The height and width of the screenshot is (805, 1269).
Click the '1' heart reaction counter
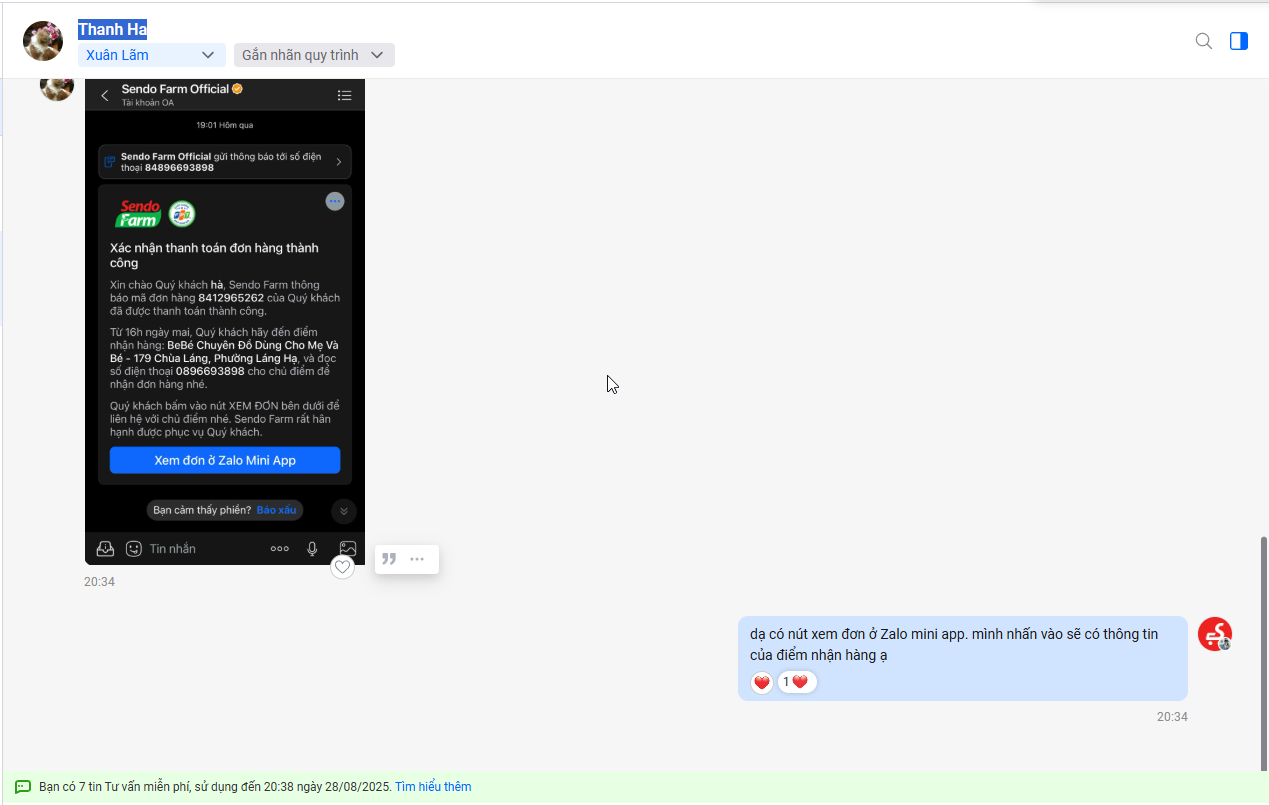797,682
